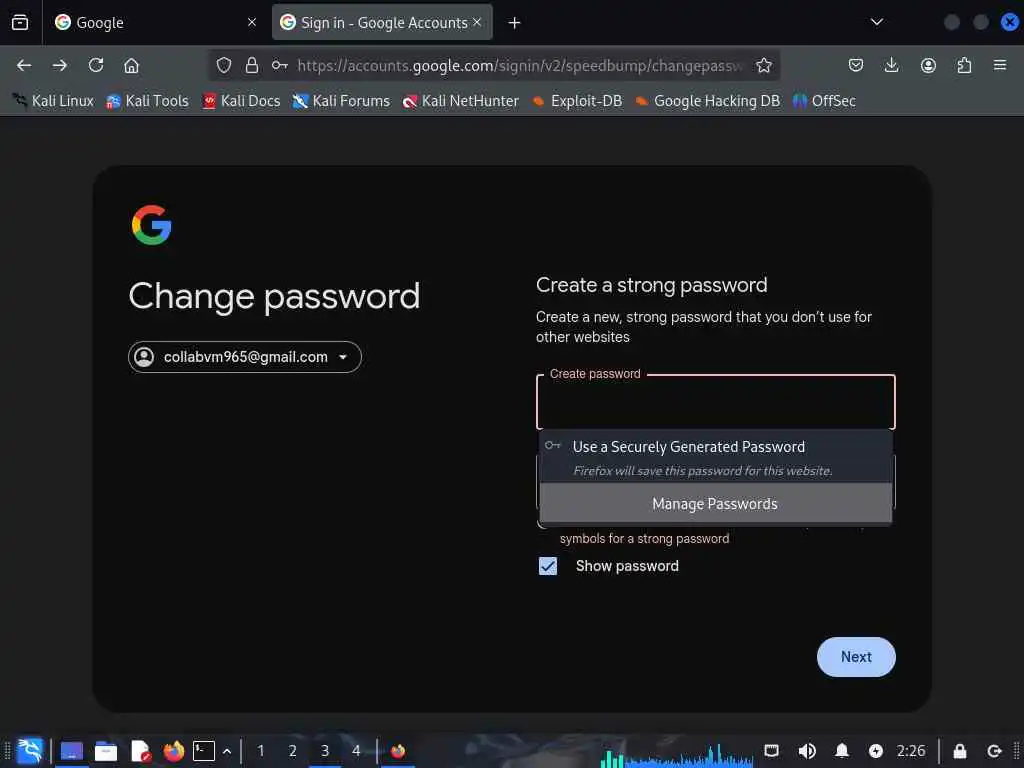Click the saved password key icon in URL bar
Image resolution: width=1024 pixels, height=768 pixels.
coord(280,65)
